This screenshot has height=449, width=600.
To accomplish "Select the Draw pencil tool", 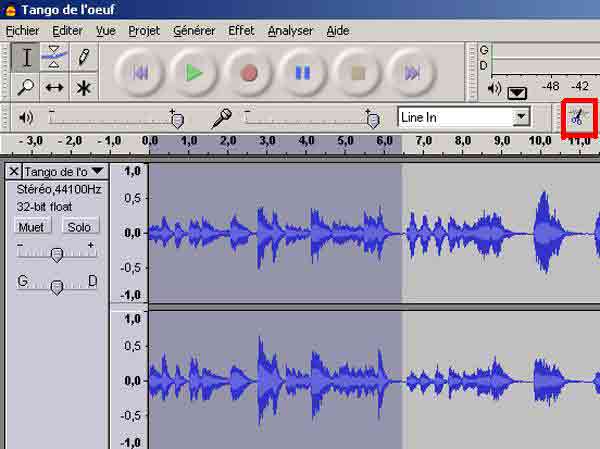I will pos(83,58).
